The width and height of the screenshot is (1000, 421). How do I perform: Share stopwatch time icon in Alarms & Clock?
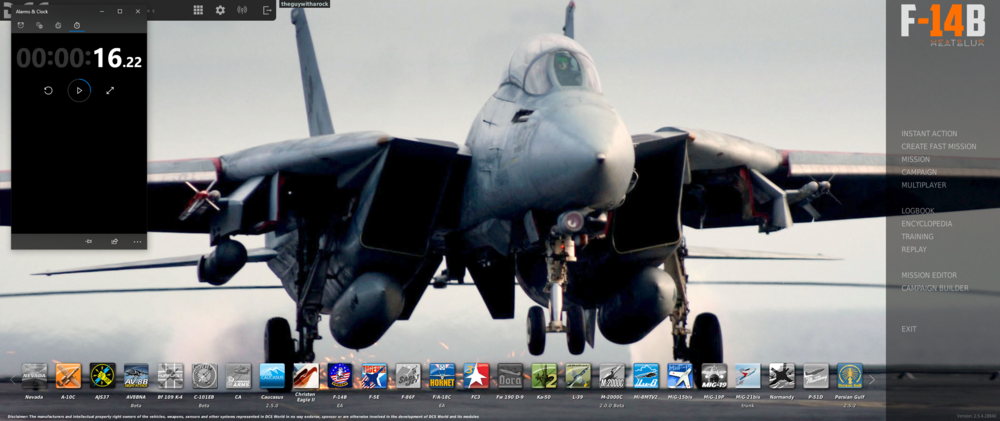coord(114,241)
